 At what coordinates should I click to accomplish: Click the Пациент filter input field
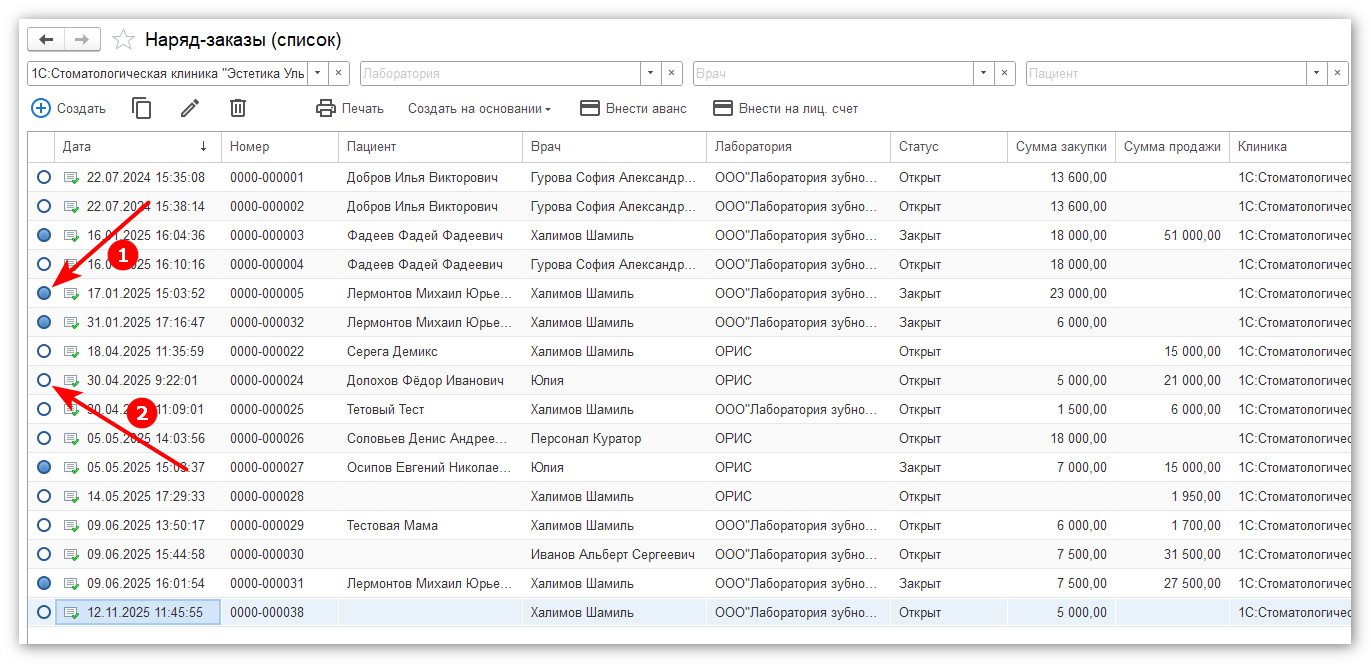(1165, 73)
